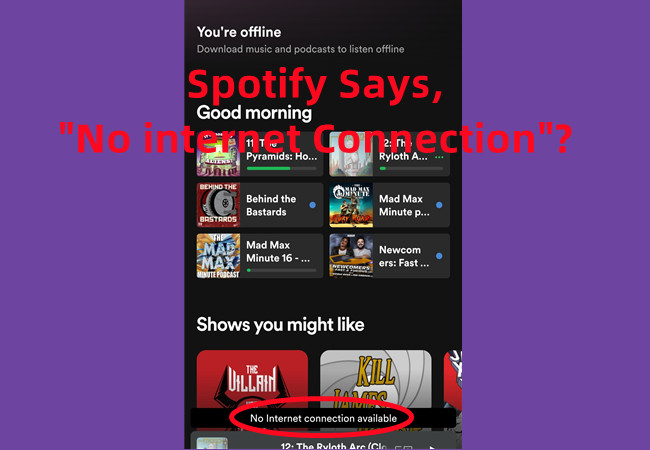The height and width of the screenshot is (450, 650).
Task: Click the Mad Max Minute 16 progress bar
Action: click(281, 270)
